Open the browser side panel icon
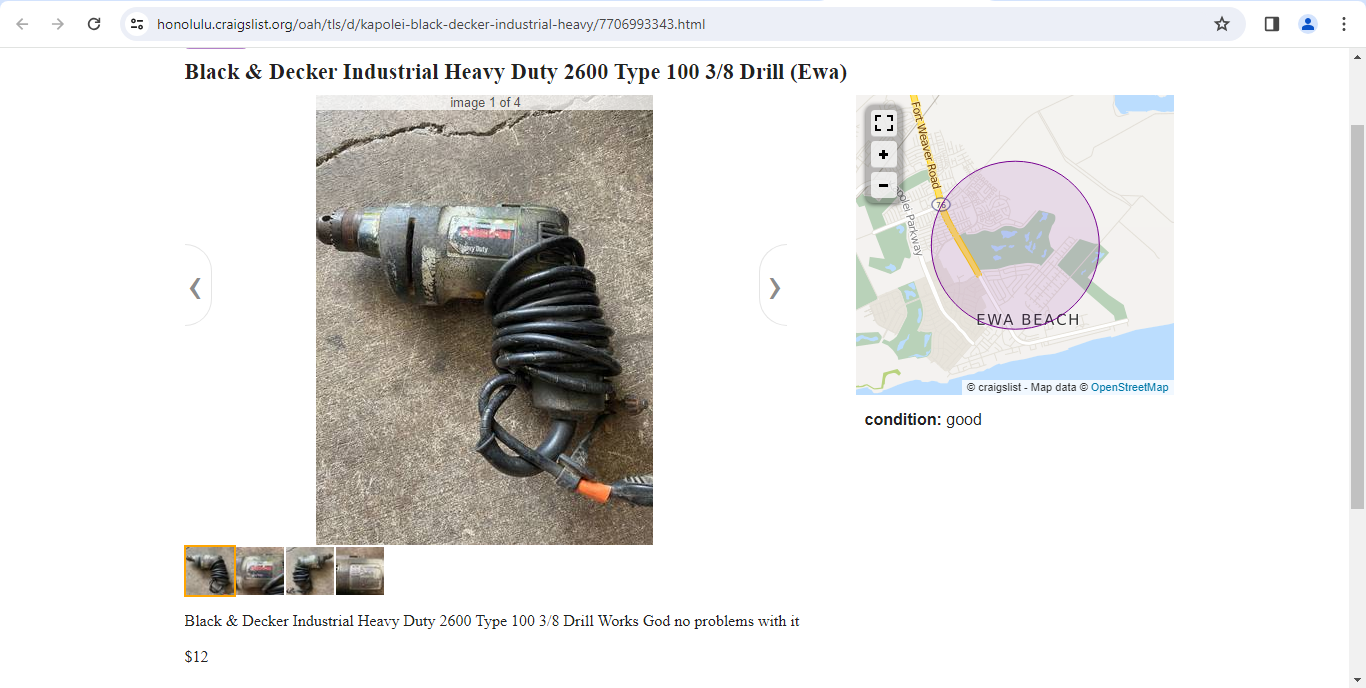The image size is (1366, 688). click(1272, 24)
